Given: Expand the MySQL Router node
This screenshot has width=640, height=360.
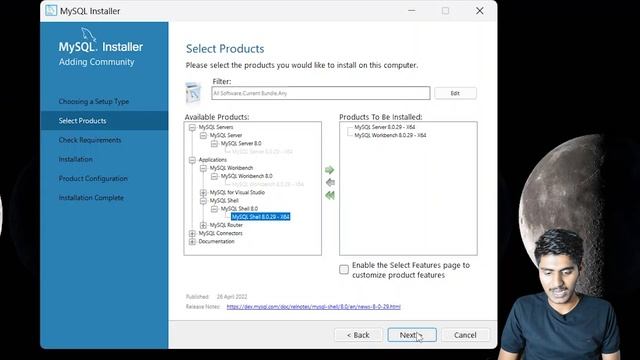Looking at the screenshot, I should pyautogui.click(x=203, y=225).
